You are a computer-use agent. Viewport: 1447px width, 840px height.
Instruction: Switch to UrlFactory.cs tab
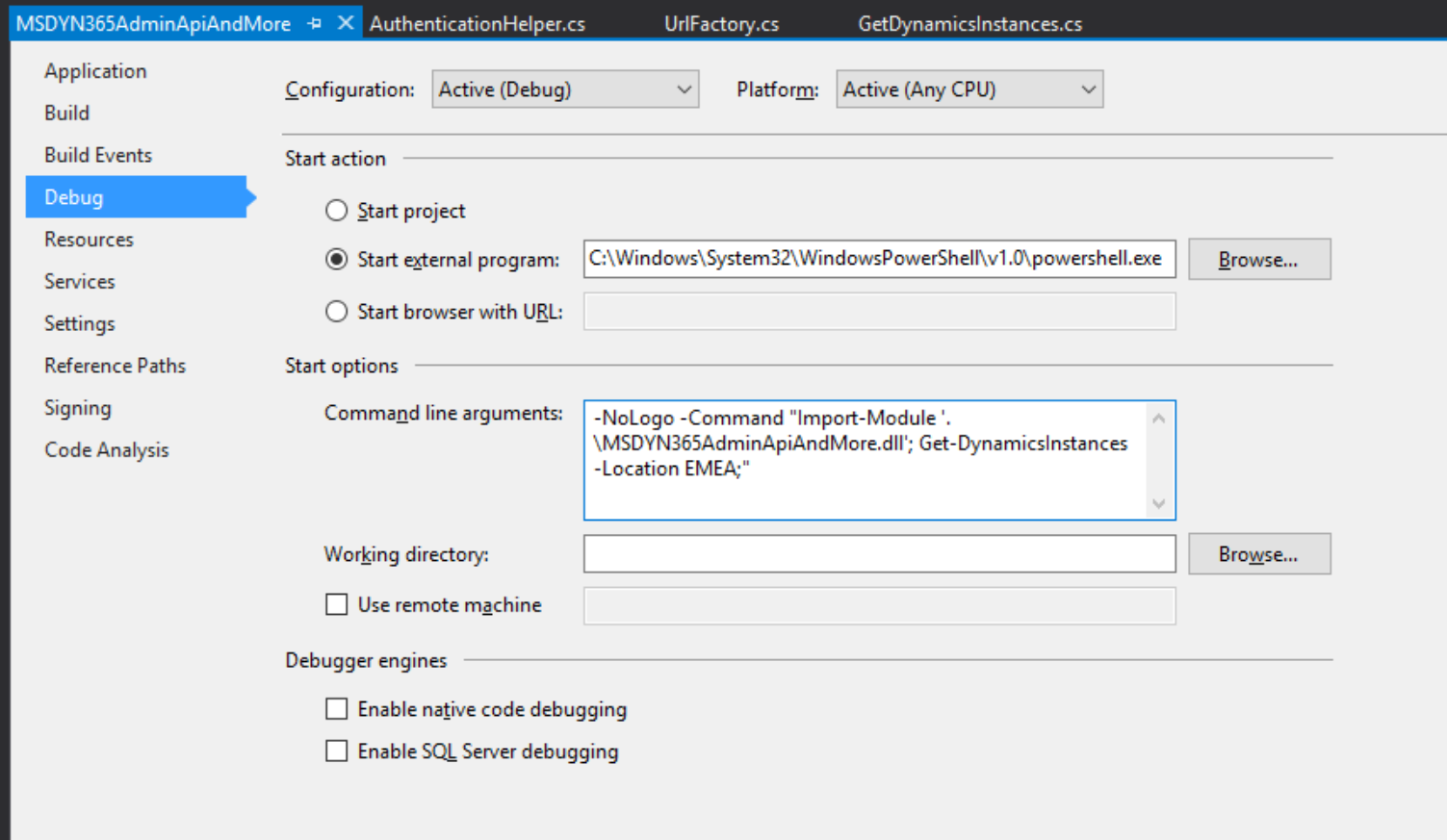click(721, 24)
